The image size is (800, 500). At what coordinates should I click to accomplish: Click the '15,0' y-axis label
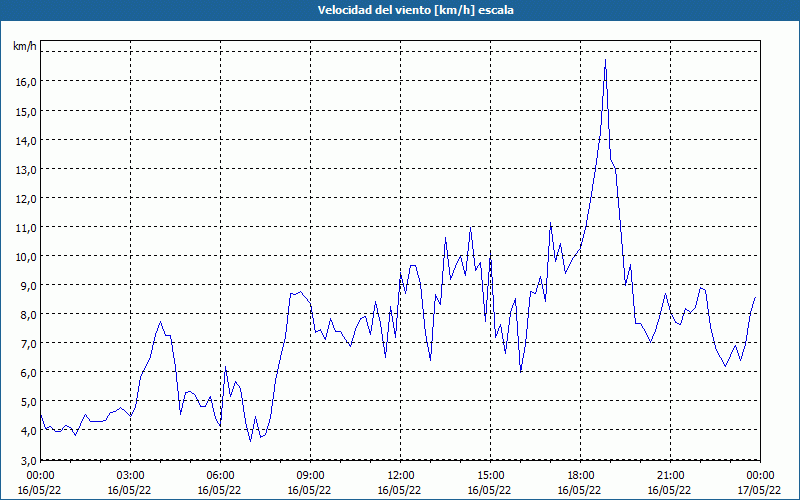click(x=26, y=111)
